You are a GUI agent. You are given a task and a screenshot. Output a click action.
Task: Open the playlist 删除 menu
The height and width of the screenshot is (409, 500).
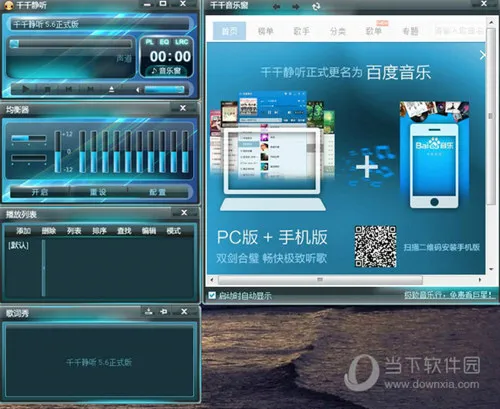point(49,231)
